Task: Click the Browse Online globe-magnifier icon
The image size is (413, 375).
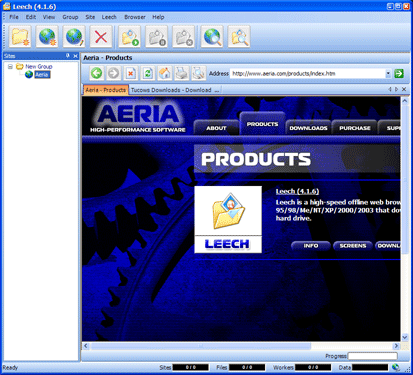Action: pos(212,37)
